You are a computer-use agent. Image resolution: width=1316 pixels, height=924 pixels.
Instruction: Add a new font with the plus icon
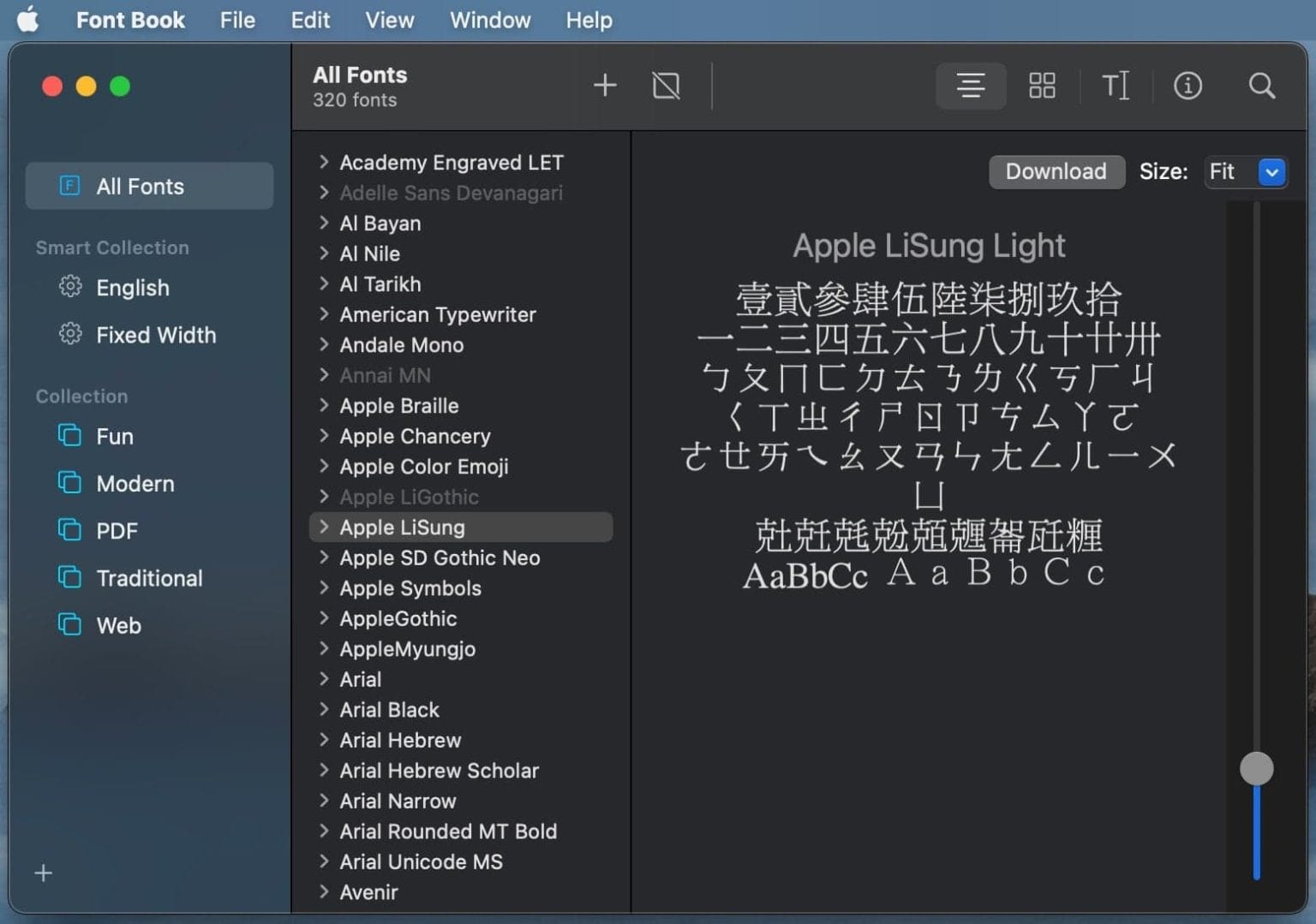pyautogui.click(x=605, y=85)
